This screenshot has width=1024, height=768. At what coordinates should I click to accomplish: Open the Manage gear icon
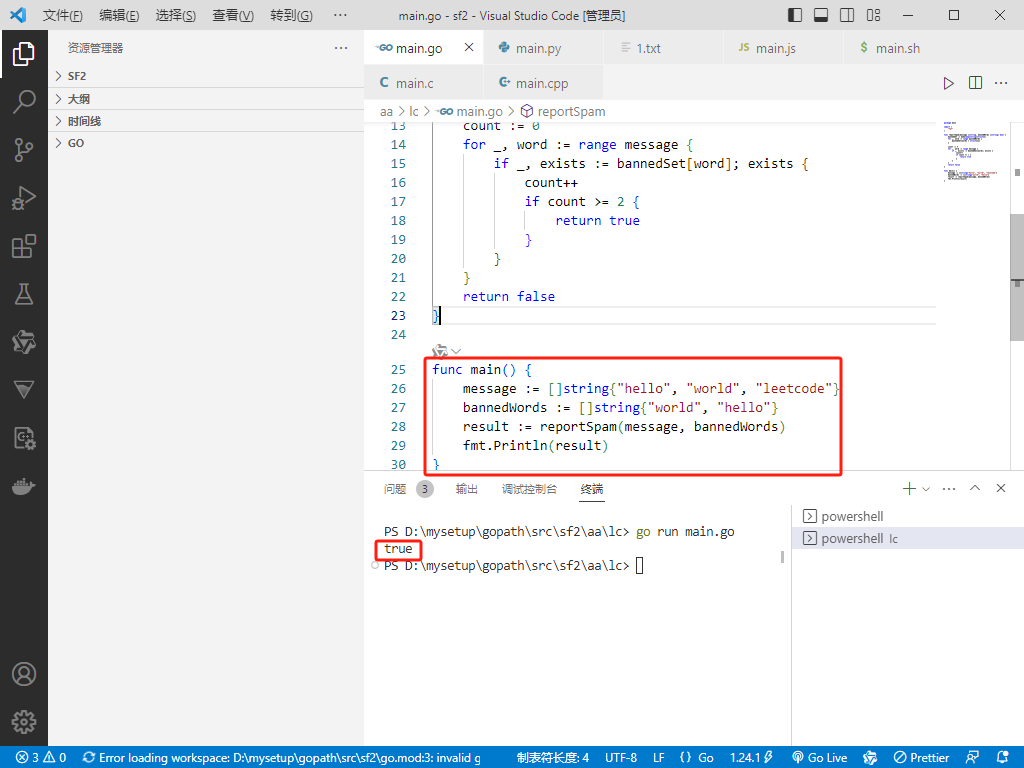24,722
